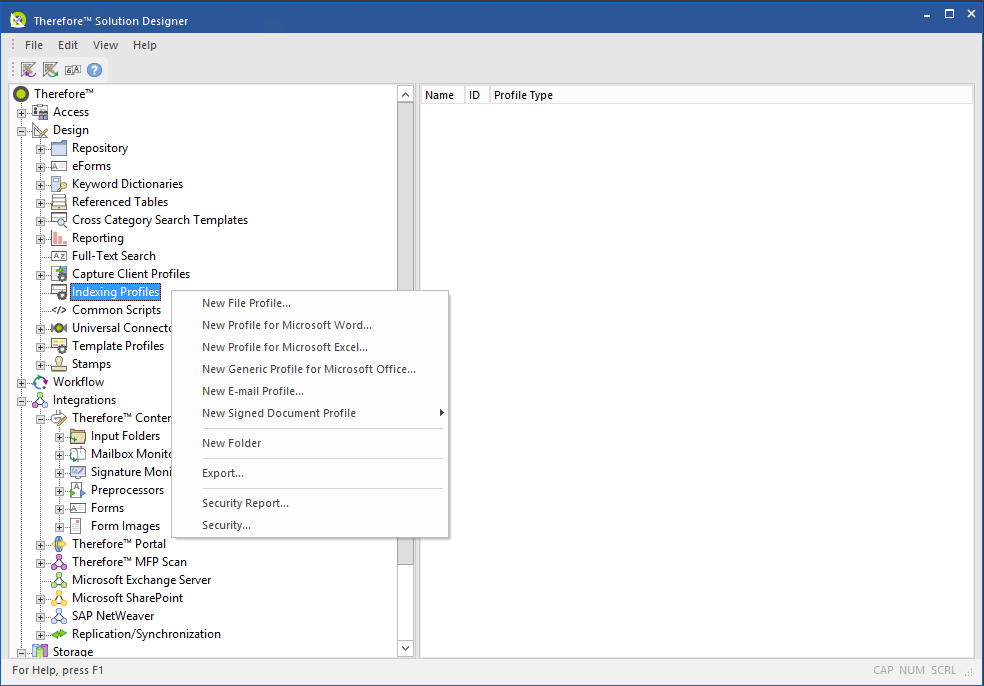Click the Full-Text Search icon
984x686 pixels.
(x=59, y=256)
